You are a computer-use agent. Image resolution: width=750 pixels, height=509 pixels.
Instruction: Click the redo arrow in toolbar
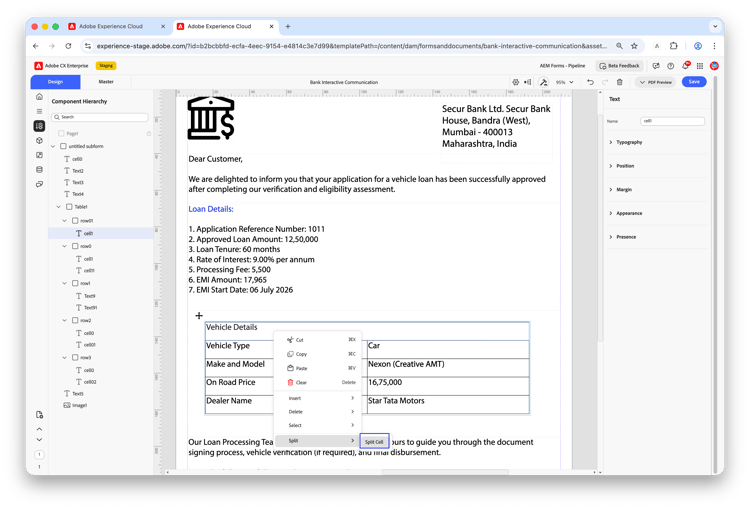click(x=605, y=82)
